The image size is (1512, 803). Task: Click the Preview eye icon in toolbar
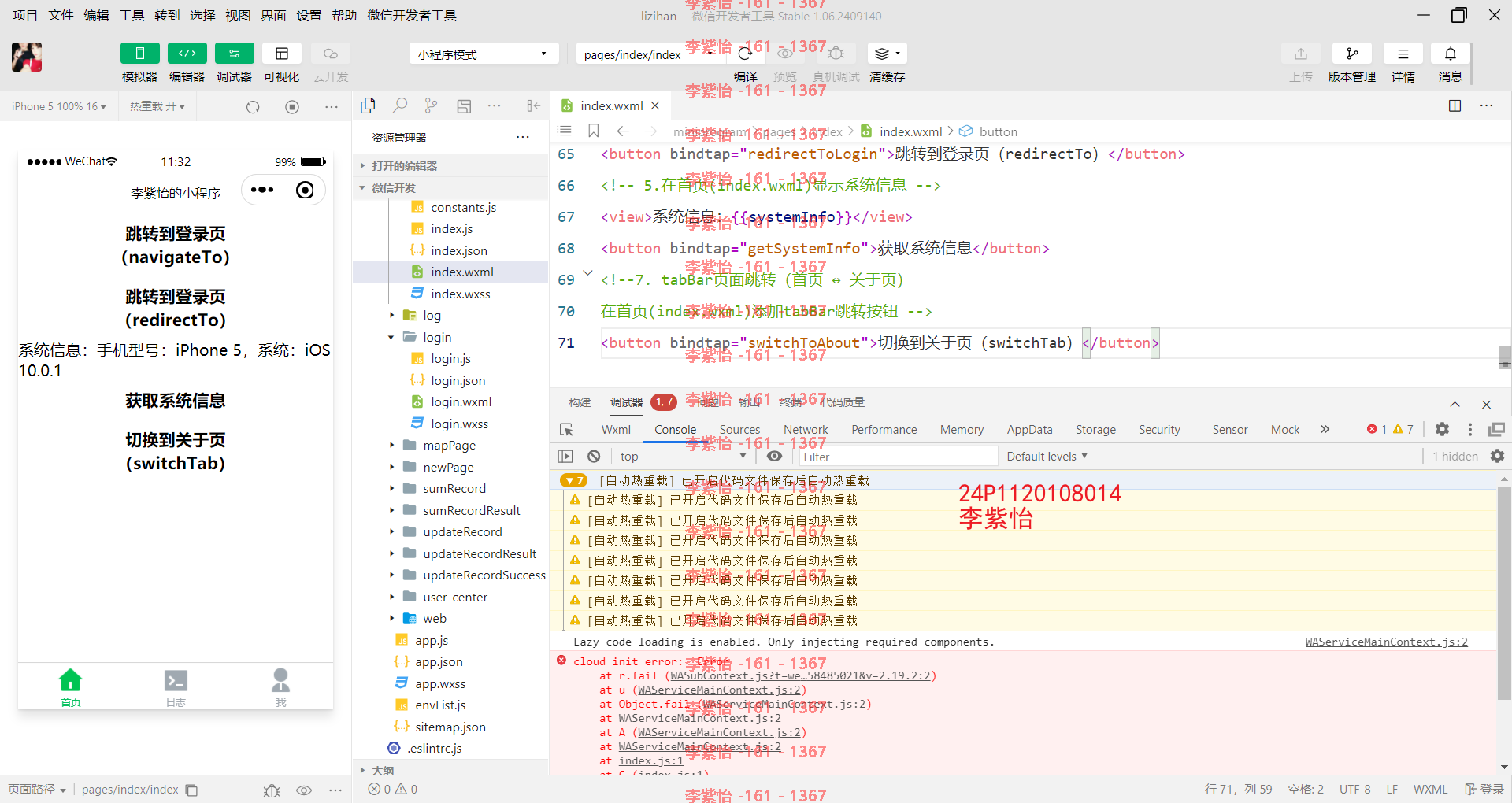785,54
